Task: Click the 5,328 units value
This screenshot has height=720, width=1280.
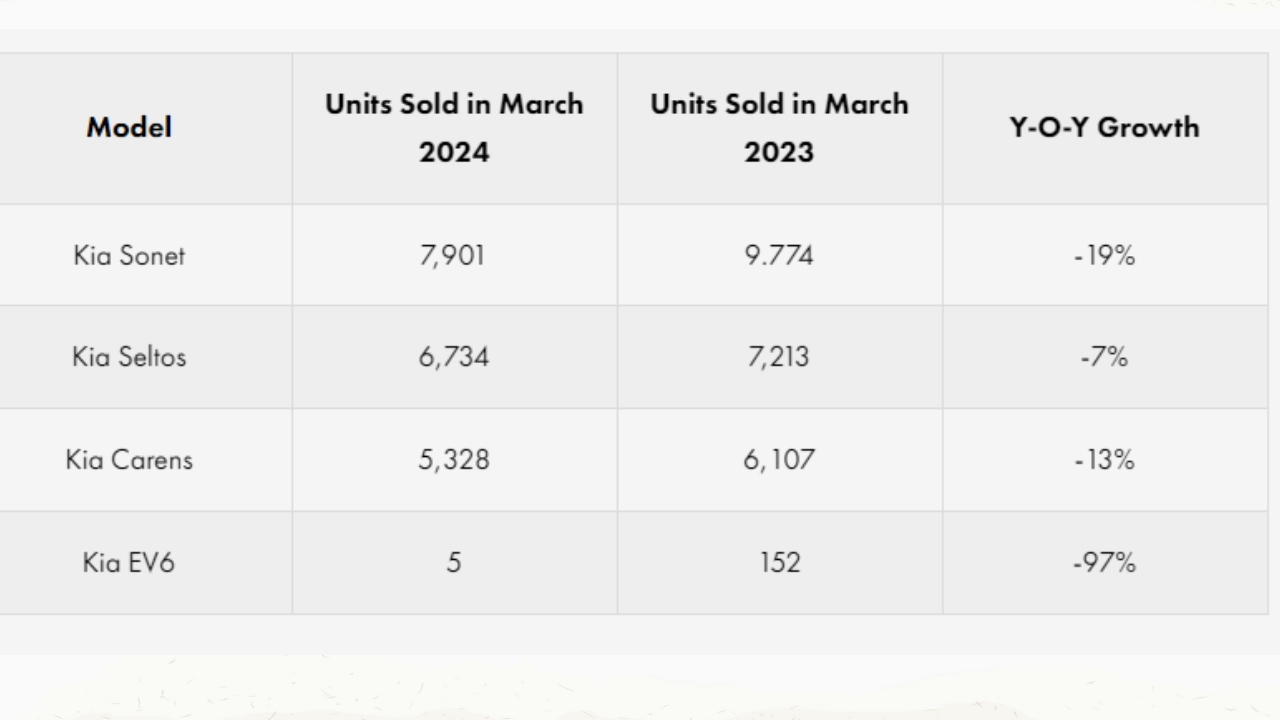Action: coord(454,460)
